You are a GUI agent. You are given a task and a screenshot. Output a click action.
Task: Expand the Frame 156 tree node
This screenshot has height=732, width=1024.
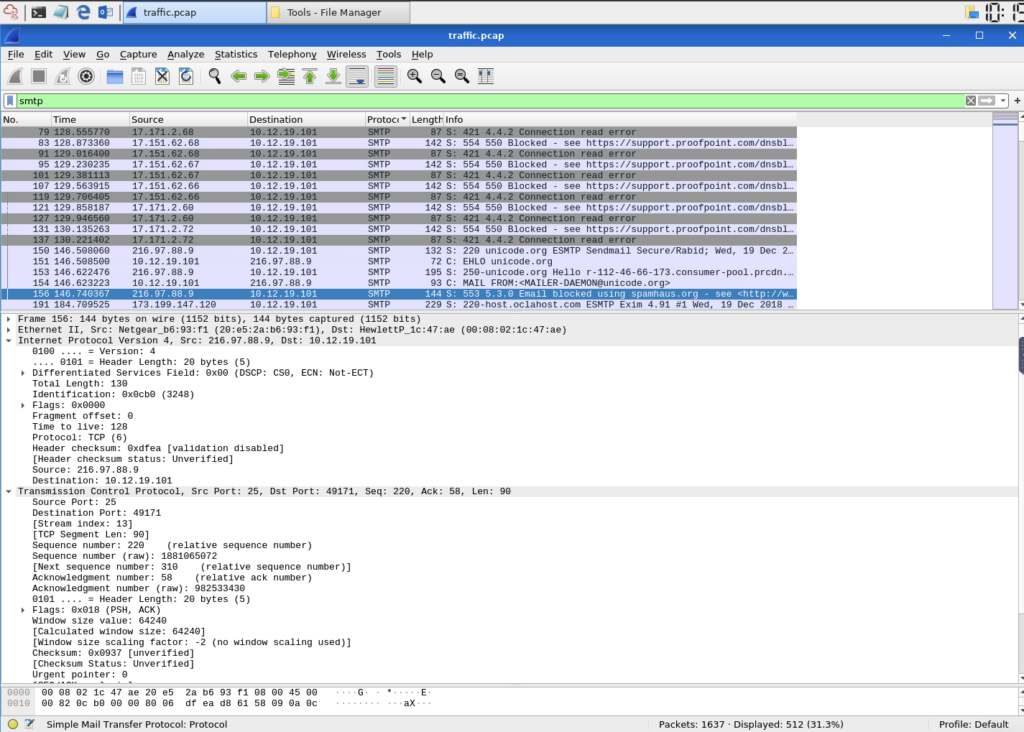coord(8,319)
